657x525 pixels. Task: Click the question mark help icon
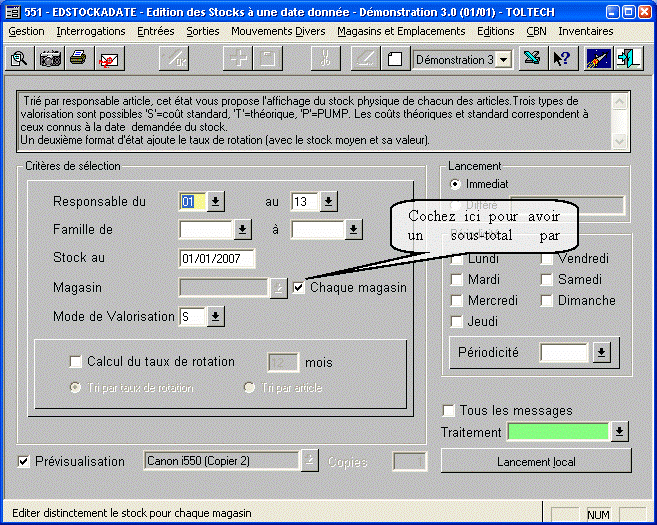coord(561,59)
